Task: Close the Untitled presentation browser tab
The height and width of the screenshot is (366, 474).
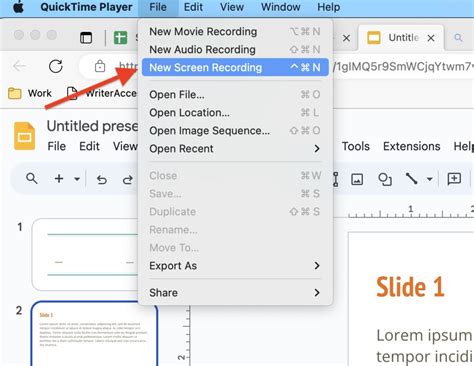Action: pyautogui.click(x=431, y=38)
